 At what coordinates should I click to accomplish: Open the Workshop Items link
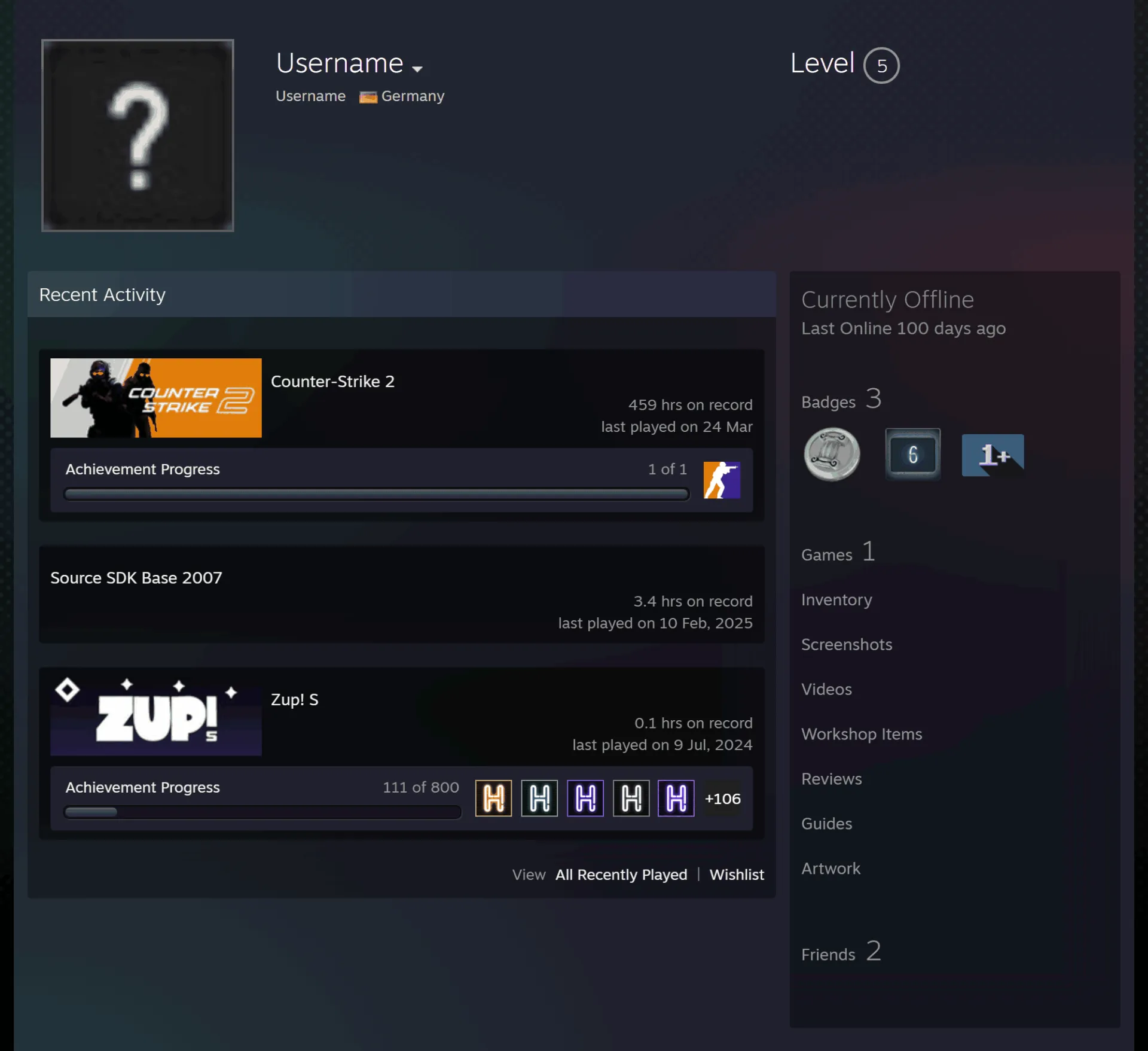pos(862,734)
